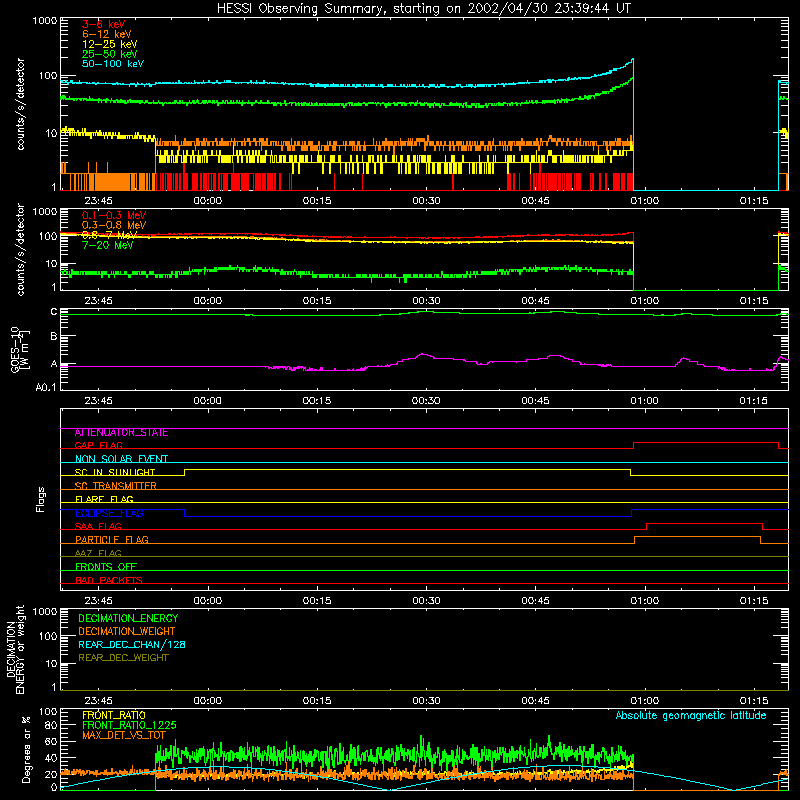Select the SAA_FLAG label

tap(98, 527)
